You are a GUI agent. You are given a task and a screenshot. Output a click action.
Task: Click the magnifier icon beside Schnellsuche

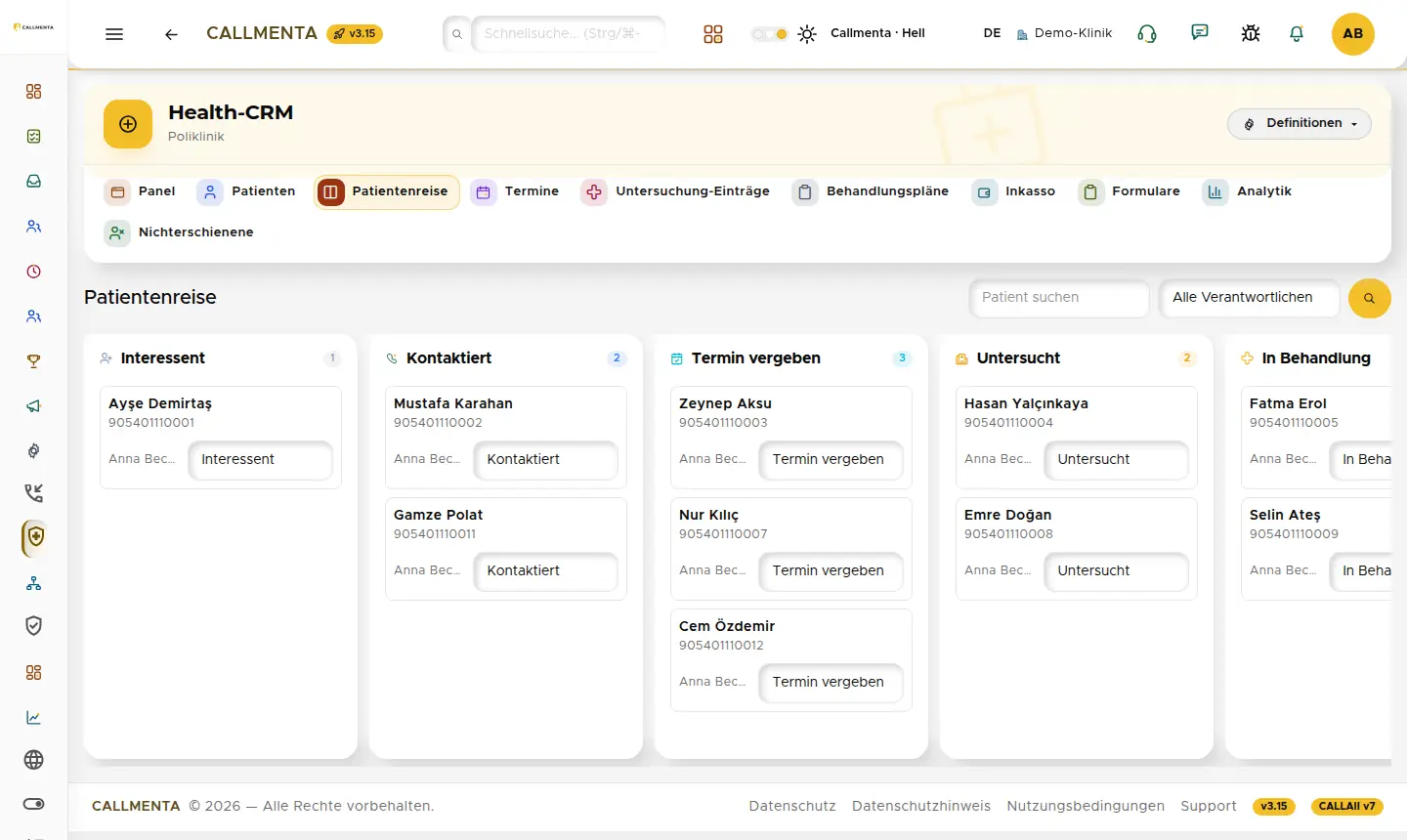(456, 34)
